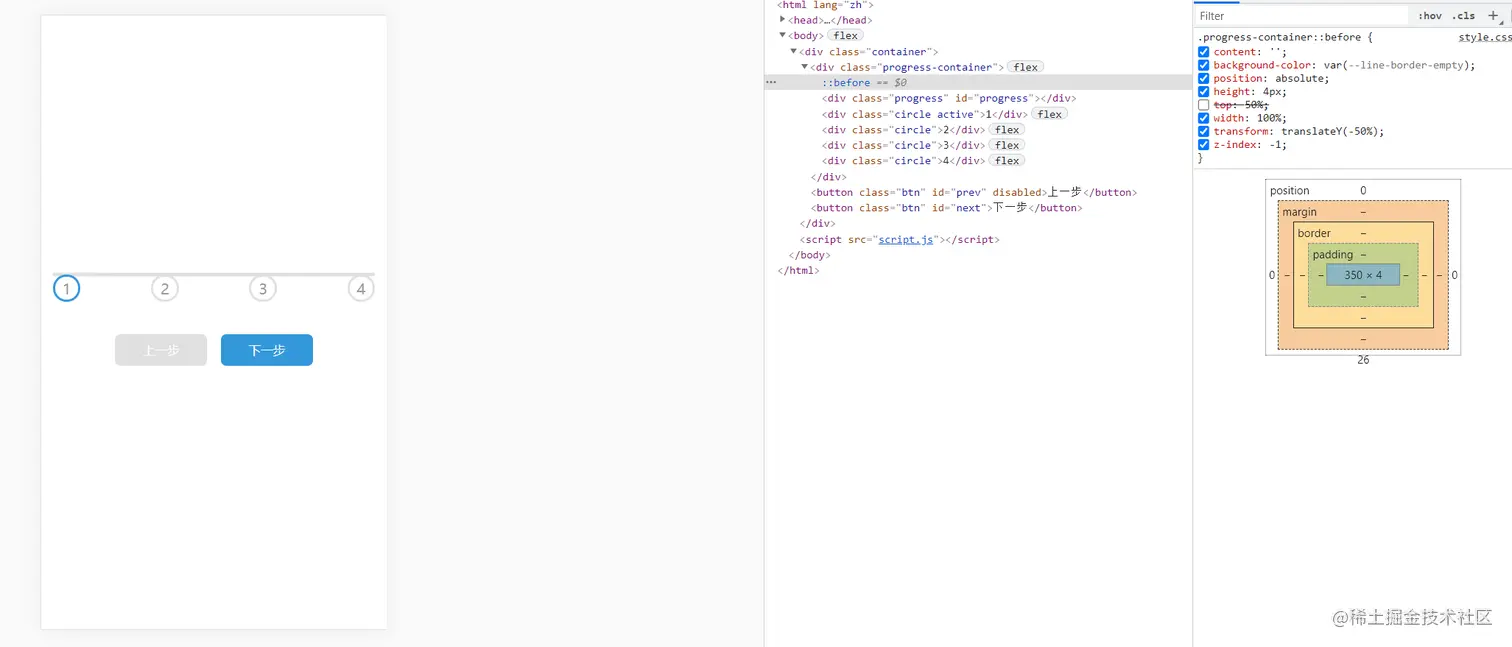Expand the head element in DOM tree
The width and height of the screenshot is (1512, 647).
pos(783,20)
